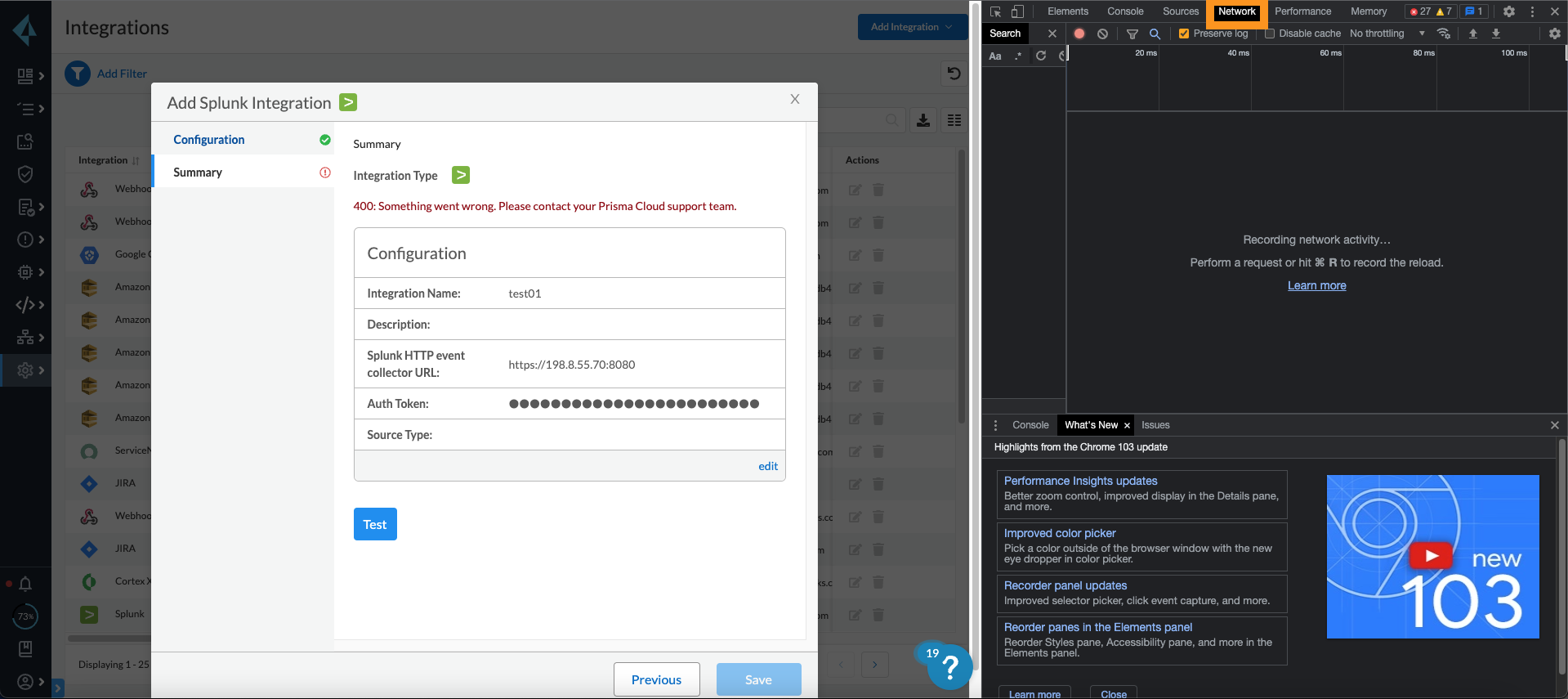Click the alarm bell icon in sidebar
The width and height of the screenshot is (1568, 699).
pos(25,584)
